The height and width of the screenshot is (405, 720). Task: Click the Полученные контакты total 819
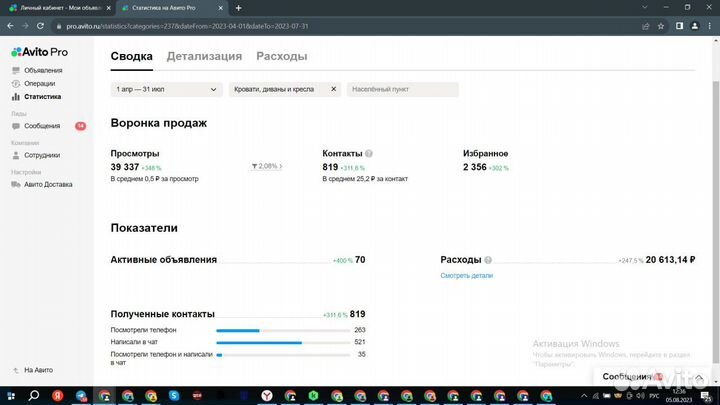click(x=357, y=314)
